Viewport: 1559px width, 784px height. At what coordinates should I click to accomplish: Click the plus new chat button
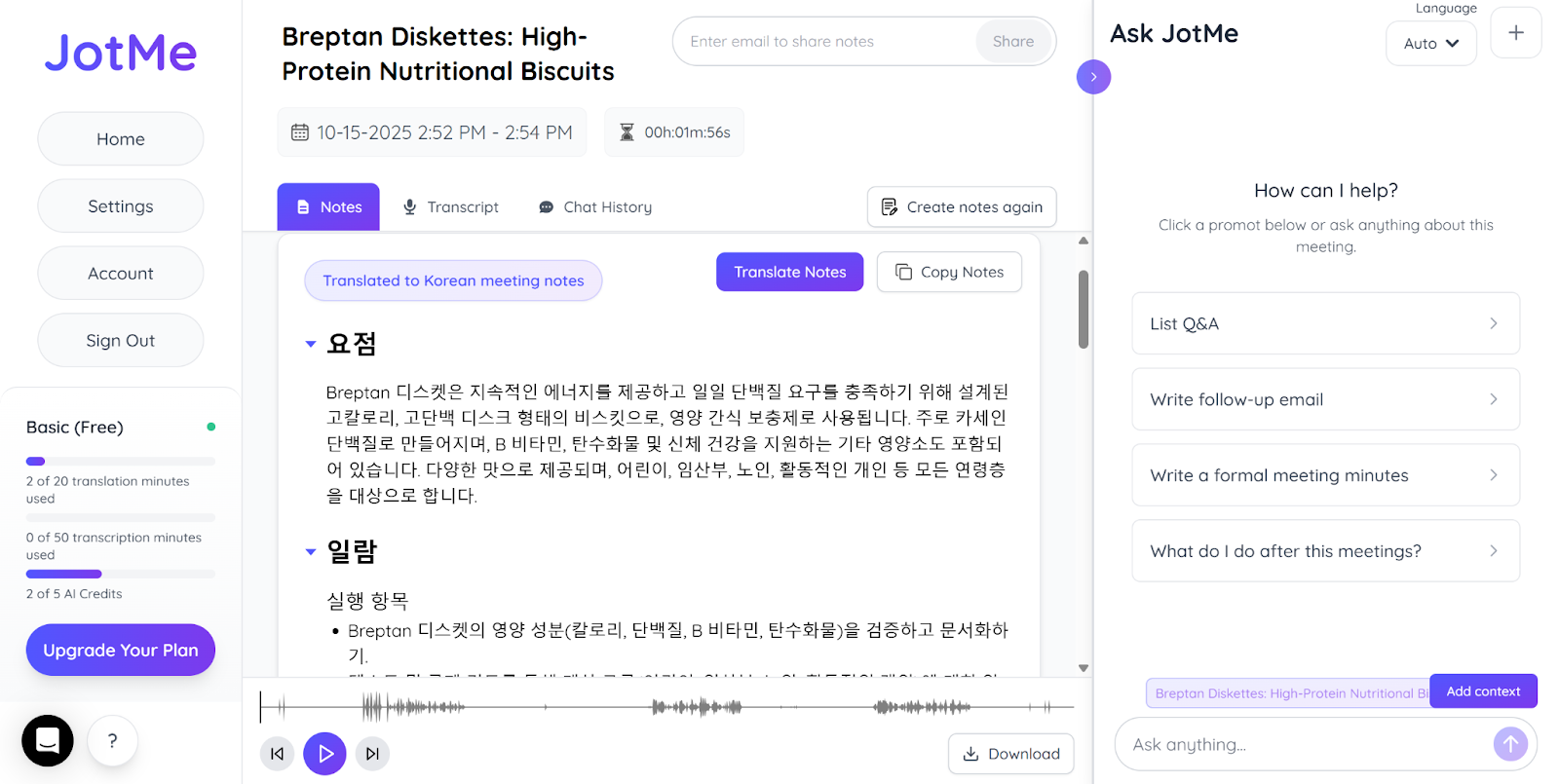[x=1516, y=32]
